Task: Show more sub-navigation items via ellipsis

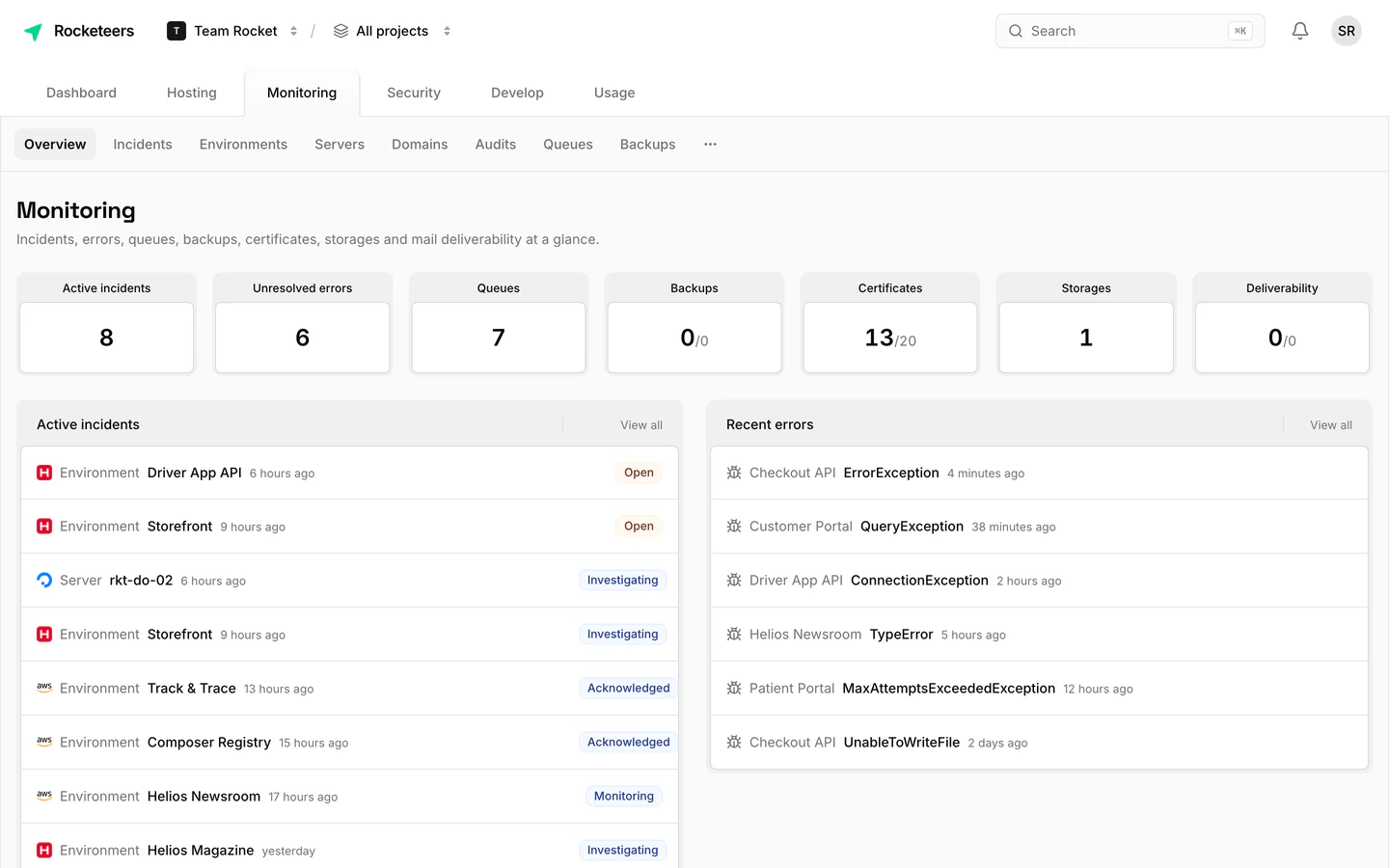Action: point(710,145)
